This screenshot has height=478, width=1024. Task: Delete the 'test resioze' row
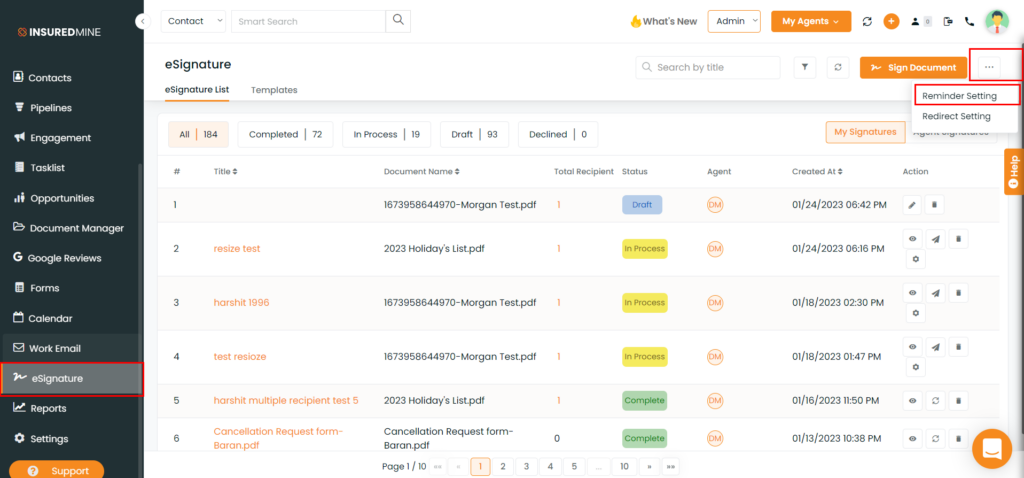click(959, 347)
